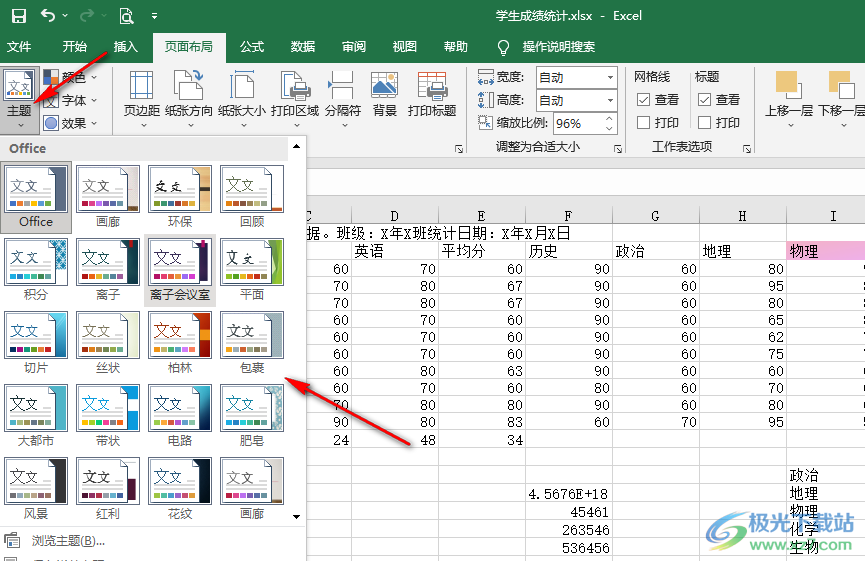Open the paper Orientation (纸张方向) tool

188,96
